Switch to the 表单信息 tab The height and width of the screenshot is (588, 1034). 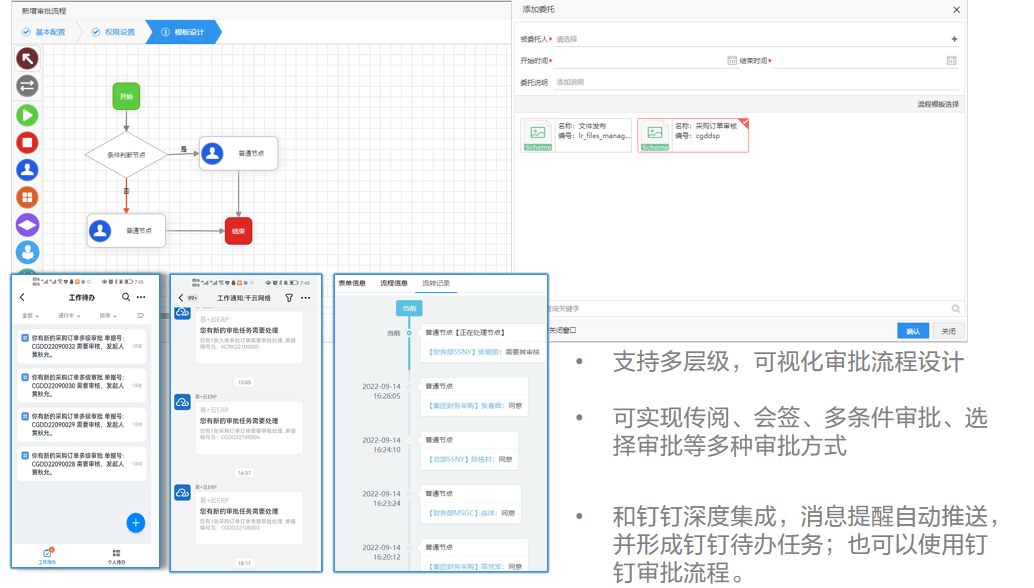click(x=352, y=283)
